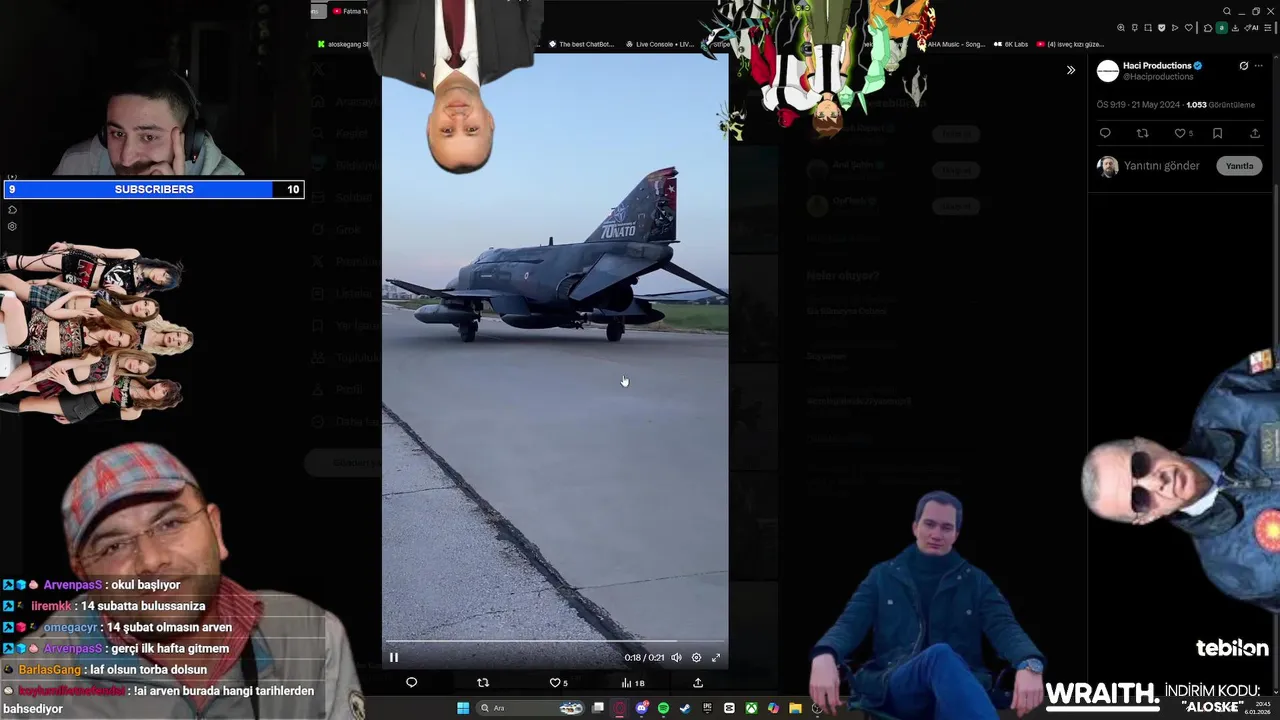Open Xbox app from the taskbar
This screenshot has width=1280, height=720.
751,708
